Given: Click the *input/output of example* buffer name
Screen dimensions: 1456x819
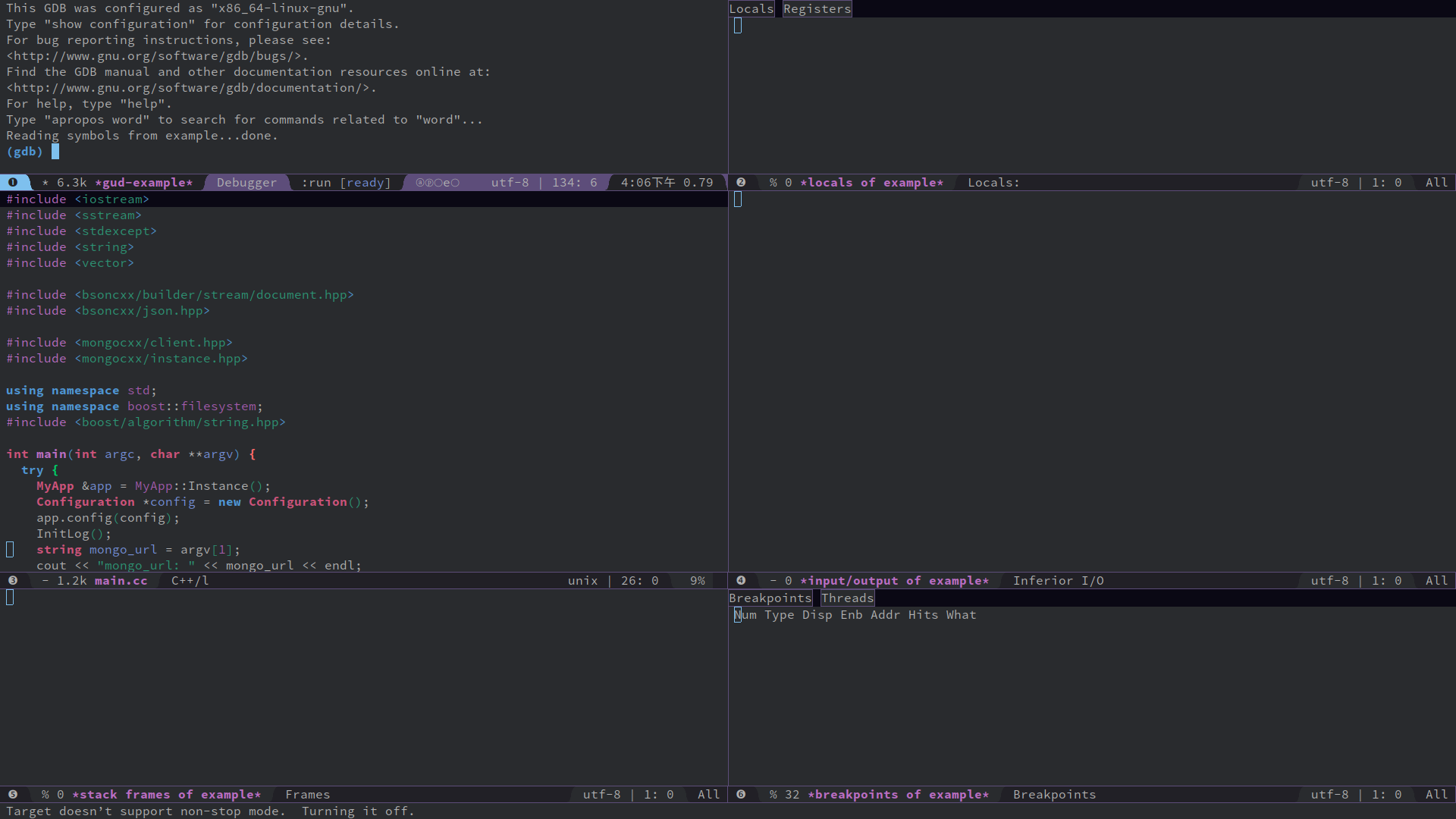Looking at the screenshot, I should [895, 581].
